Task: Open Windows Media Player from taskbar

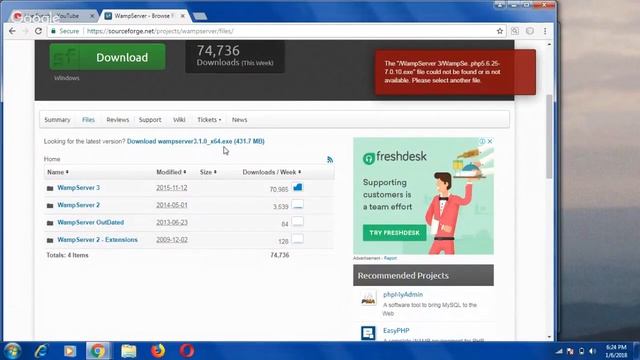Action: point(70,351)
